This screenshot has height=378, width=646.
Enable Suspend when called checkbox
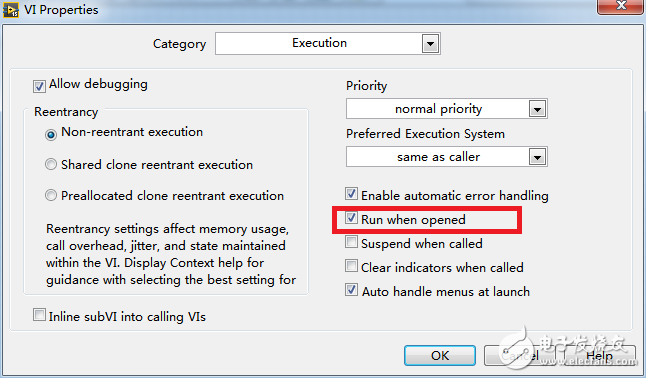click(x=351, y=242)
